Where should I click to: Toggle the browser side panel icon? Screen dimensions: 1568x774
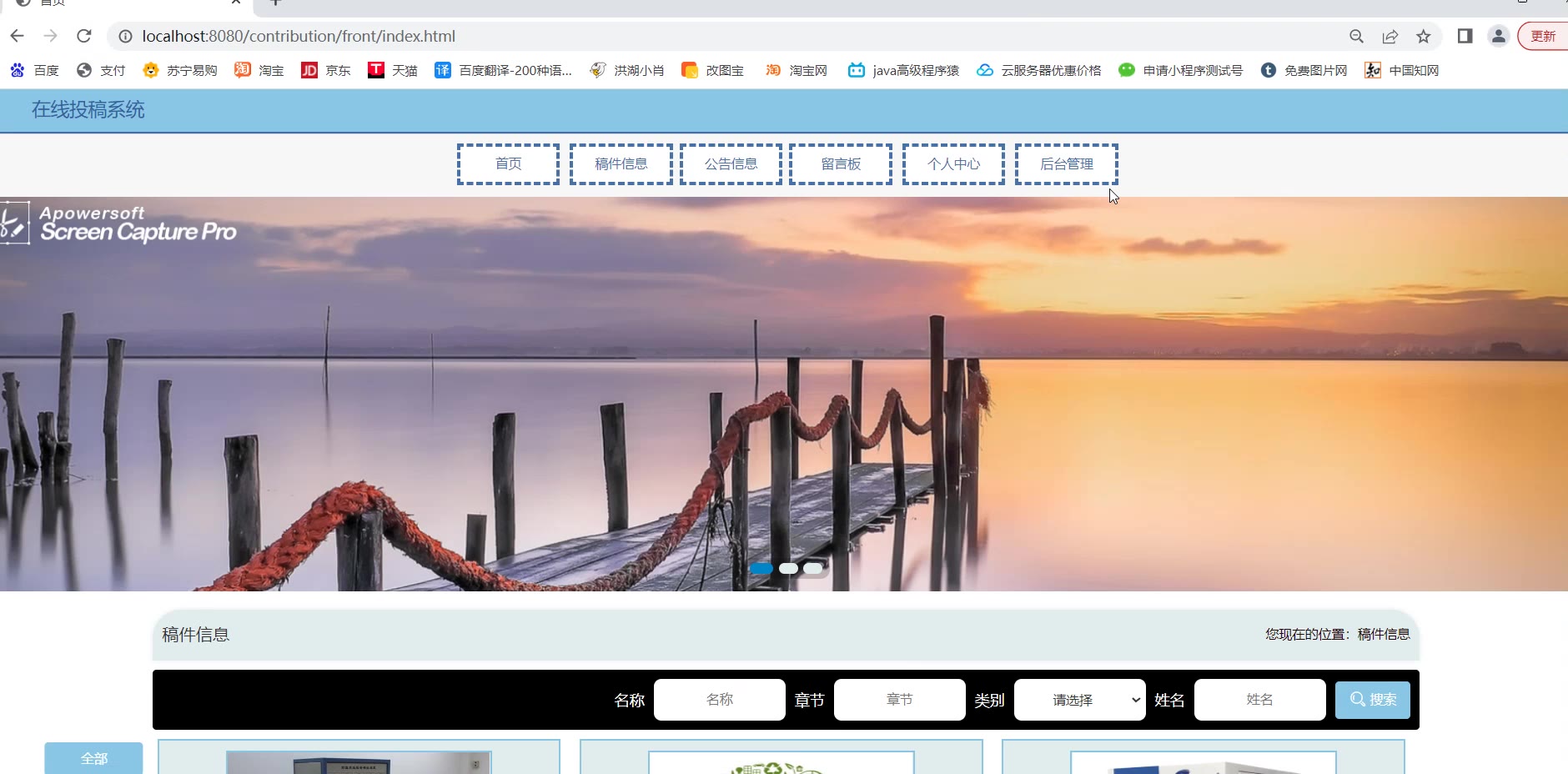click(1465, 36)
